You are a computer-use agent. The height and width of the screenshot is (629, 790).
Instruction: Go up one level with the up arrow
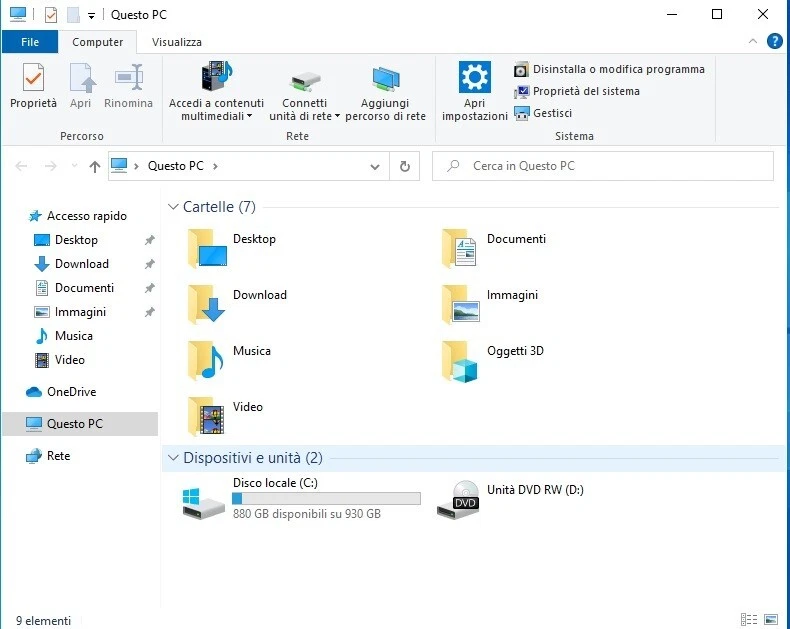click(95, 166)
